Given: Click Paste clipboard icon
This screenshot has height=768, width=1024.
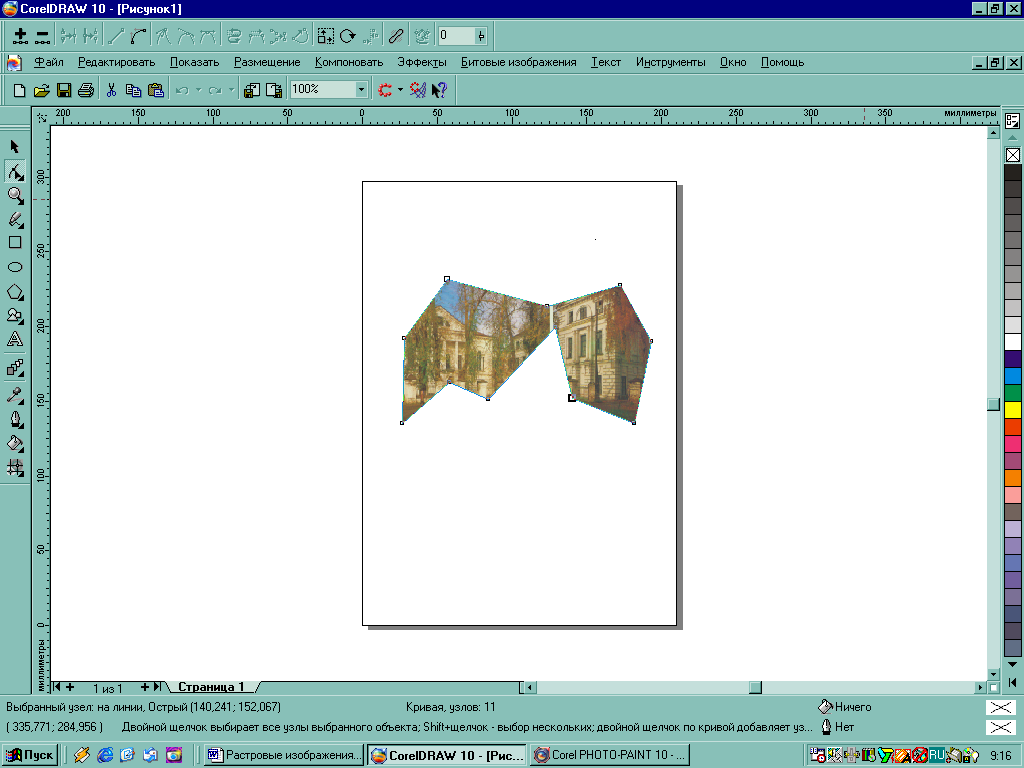Looking at the screenshot, I should pyautogui.click(x=155, y=90).
